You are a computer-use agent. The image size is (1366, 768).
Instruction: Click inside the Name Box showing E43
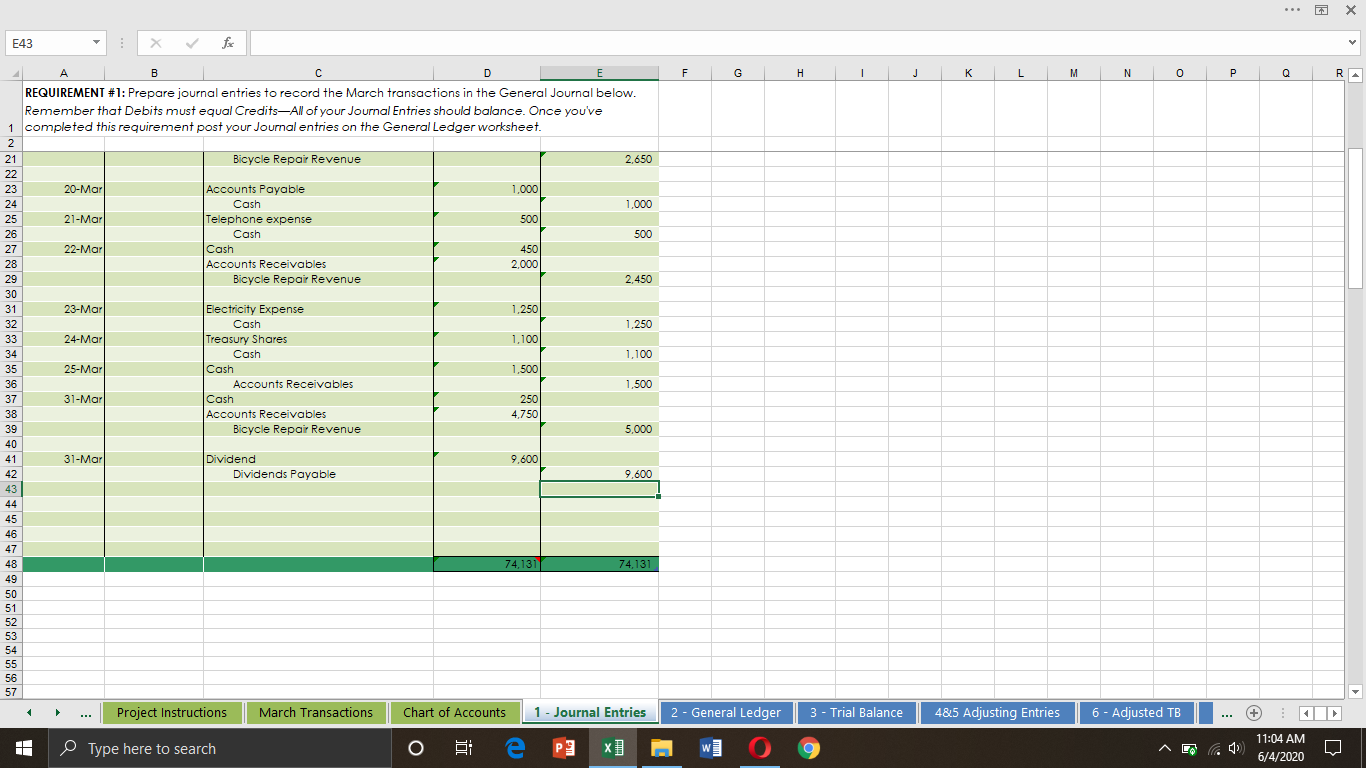coord(46,44)
